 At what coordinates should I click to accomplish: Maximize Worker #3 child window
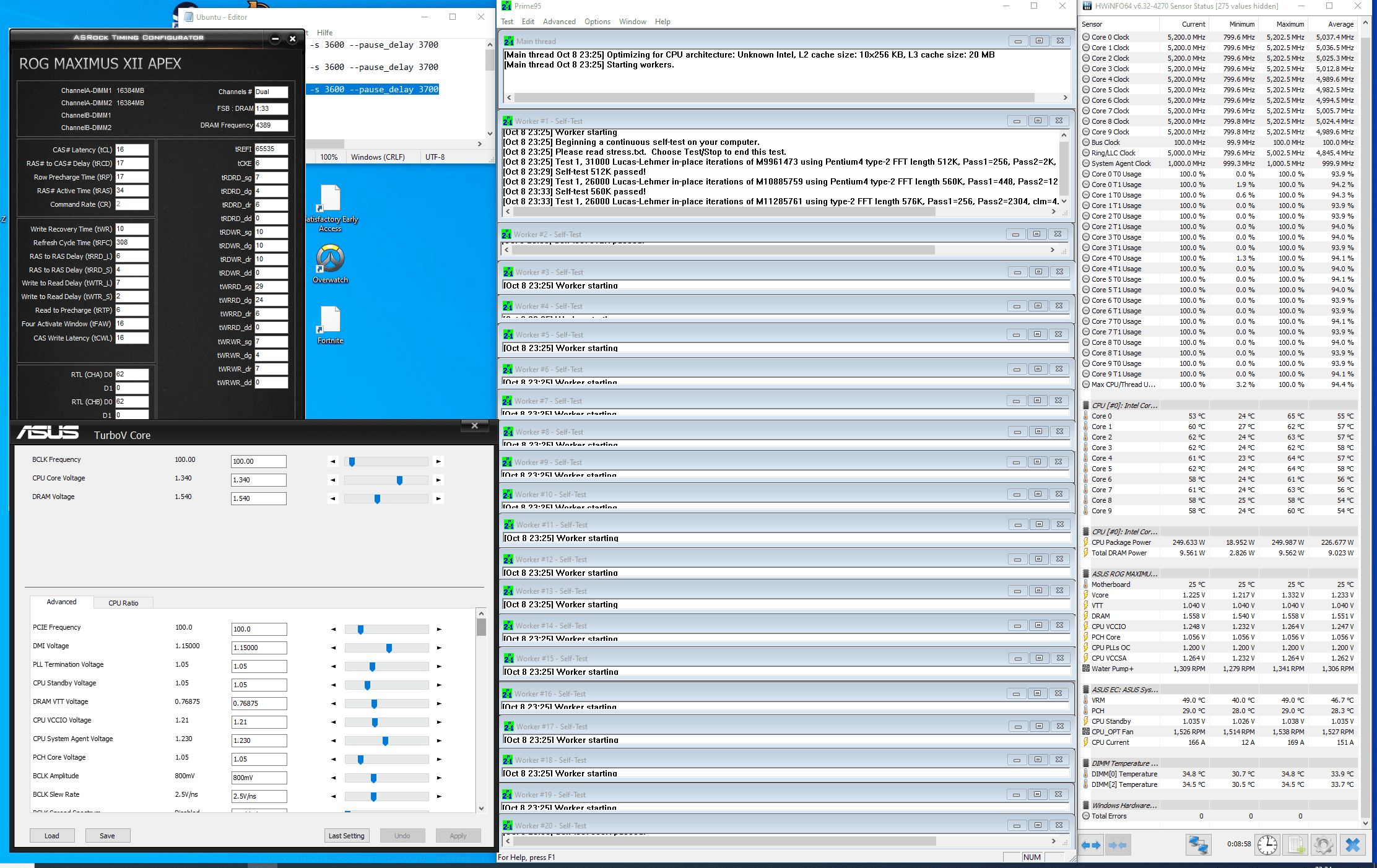tap(1038, 272)
